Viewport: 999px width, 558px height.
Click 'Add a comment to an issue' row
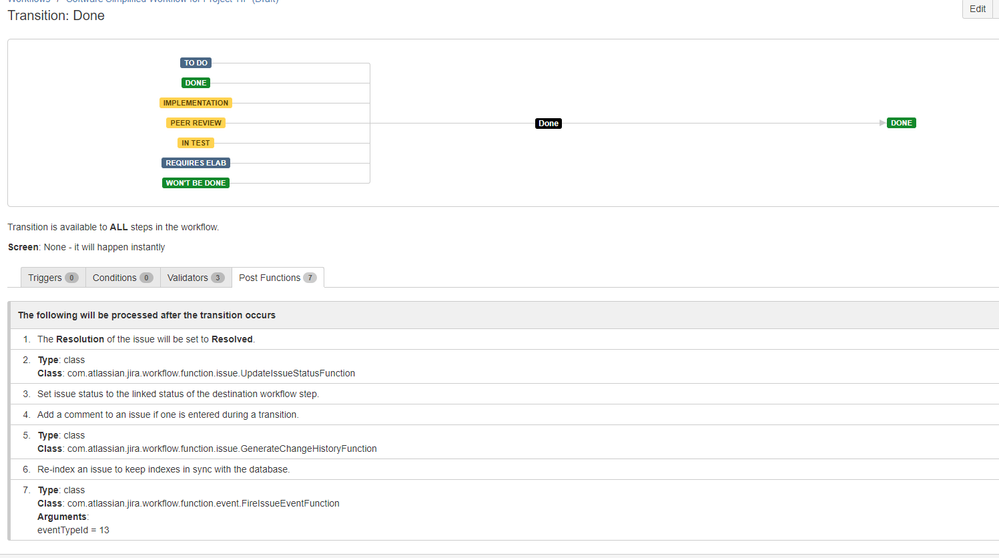coord(503,415)
